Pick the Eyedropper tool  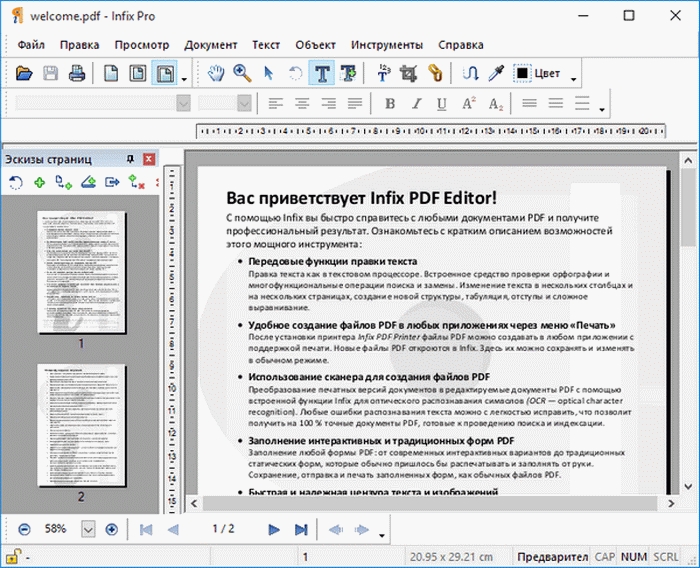[496, 73]
